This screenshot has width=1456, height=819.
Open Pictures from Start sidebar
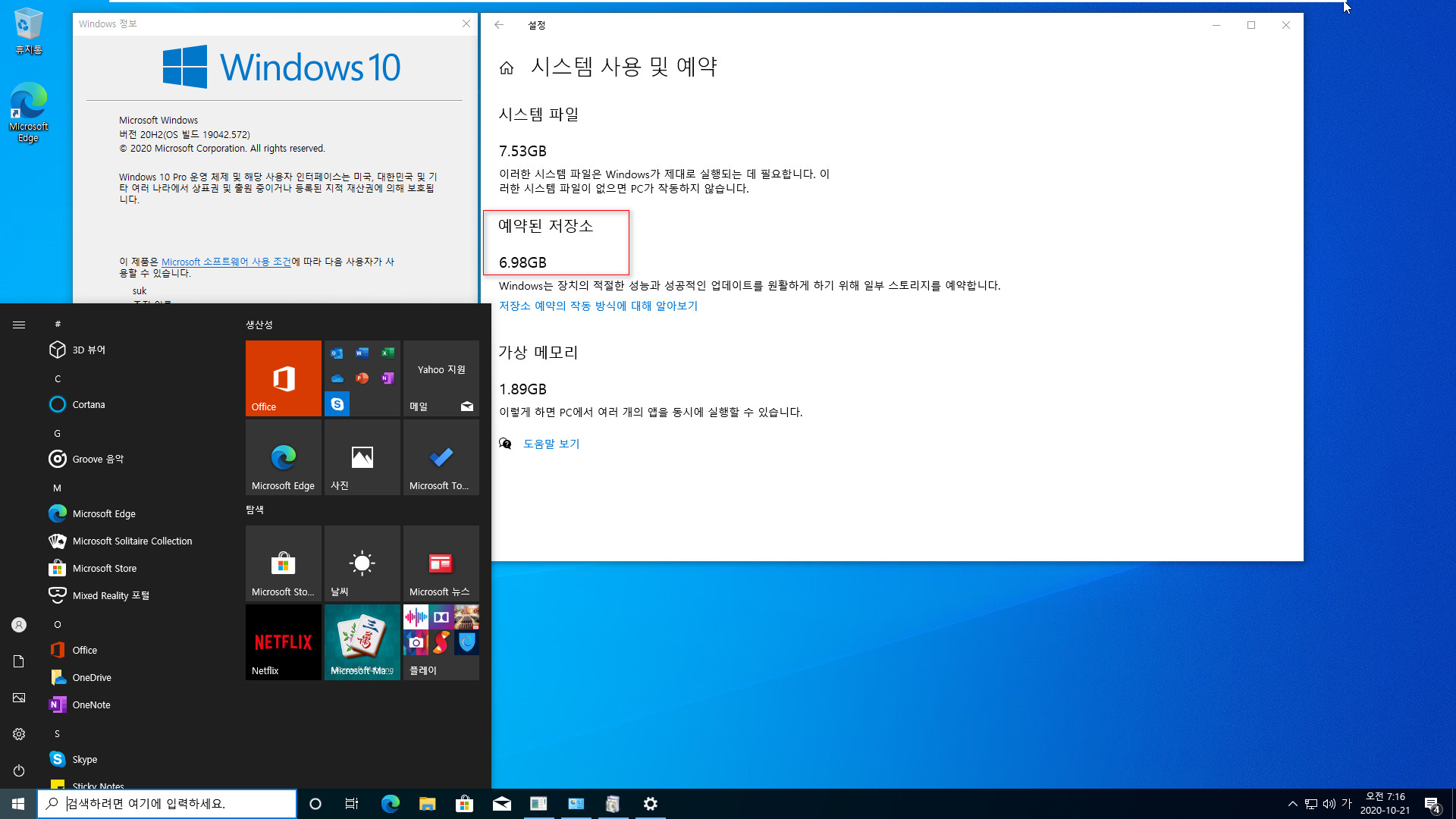click(19, 698)
